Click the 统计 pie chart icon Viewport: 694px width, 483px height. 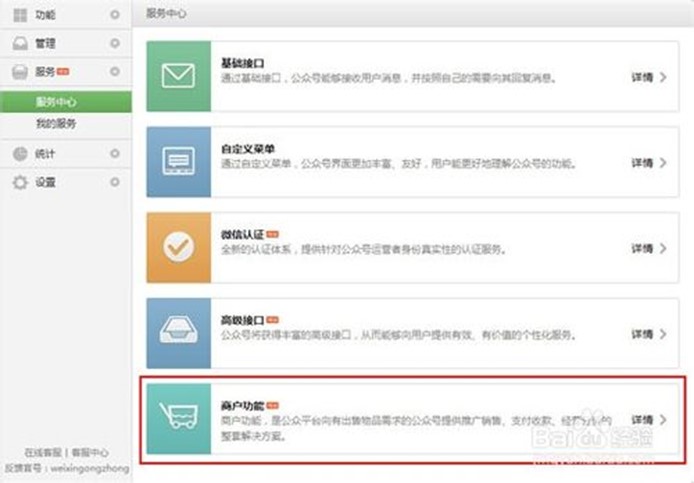20,154
